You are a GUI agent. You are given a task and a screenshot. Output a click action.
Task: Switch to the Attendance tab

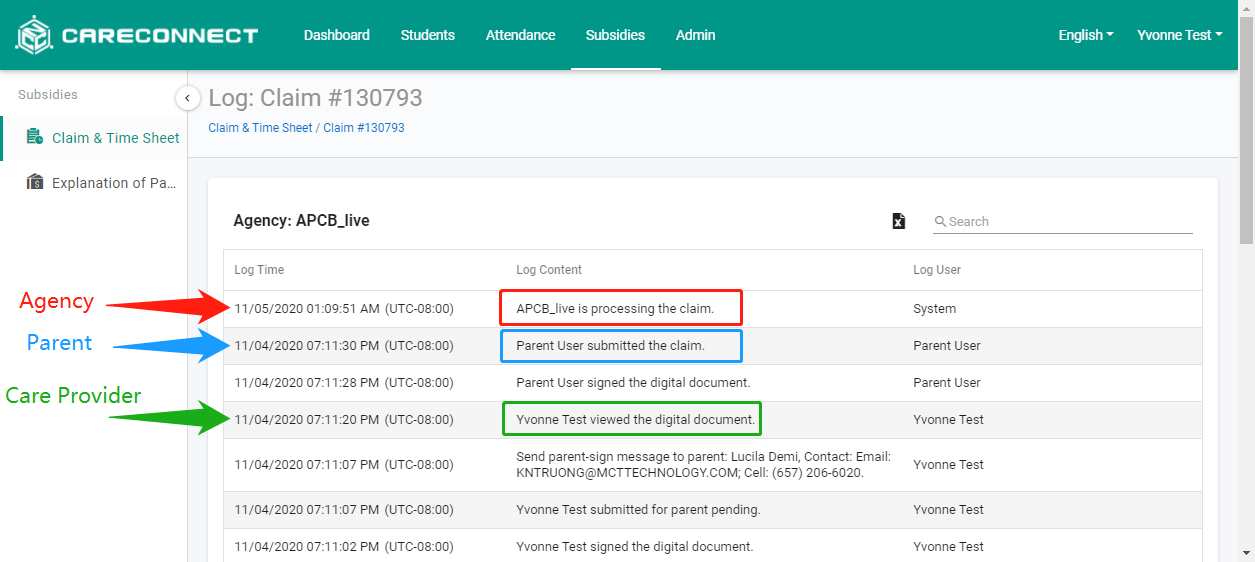click(520, 35)
